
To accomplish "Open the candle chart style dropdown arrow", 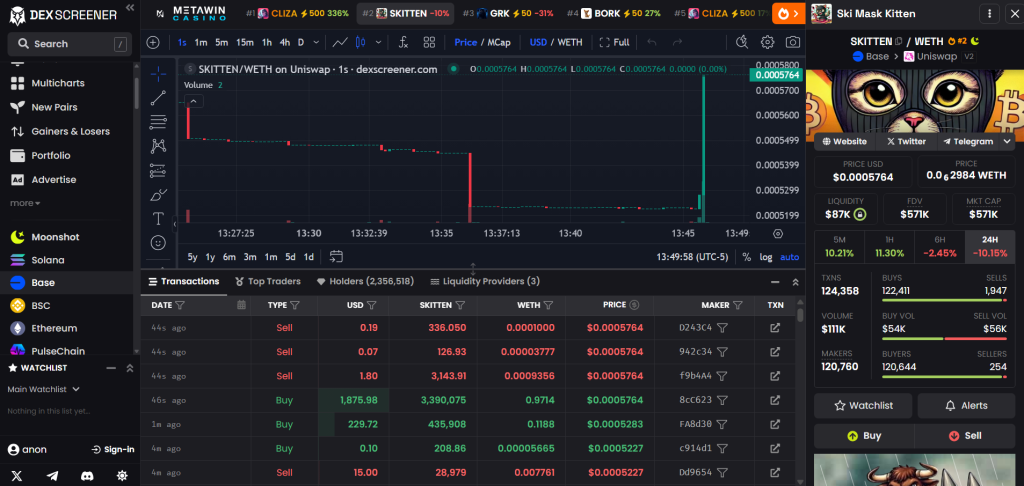I will coord(379,42).
